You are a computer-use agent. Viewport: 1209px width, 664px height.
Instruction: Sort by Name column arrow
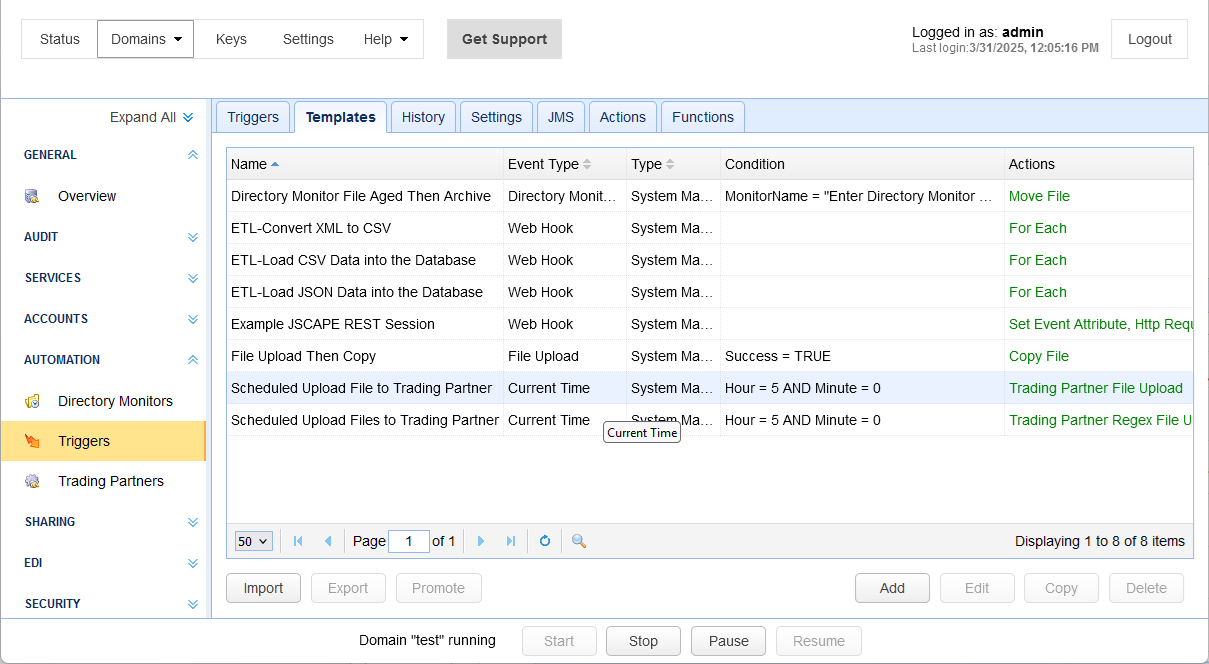[275, 164]
